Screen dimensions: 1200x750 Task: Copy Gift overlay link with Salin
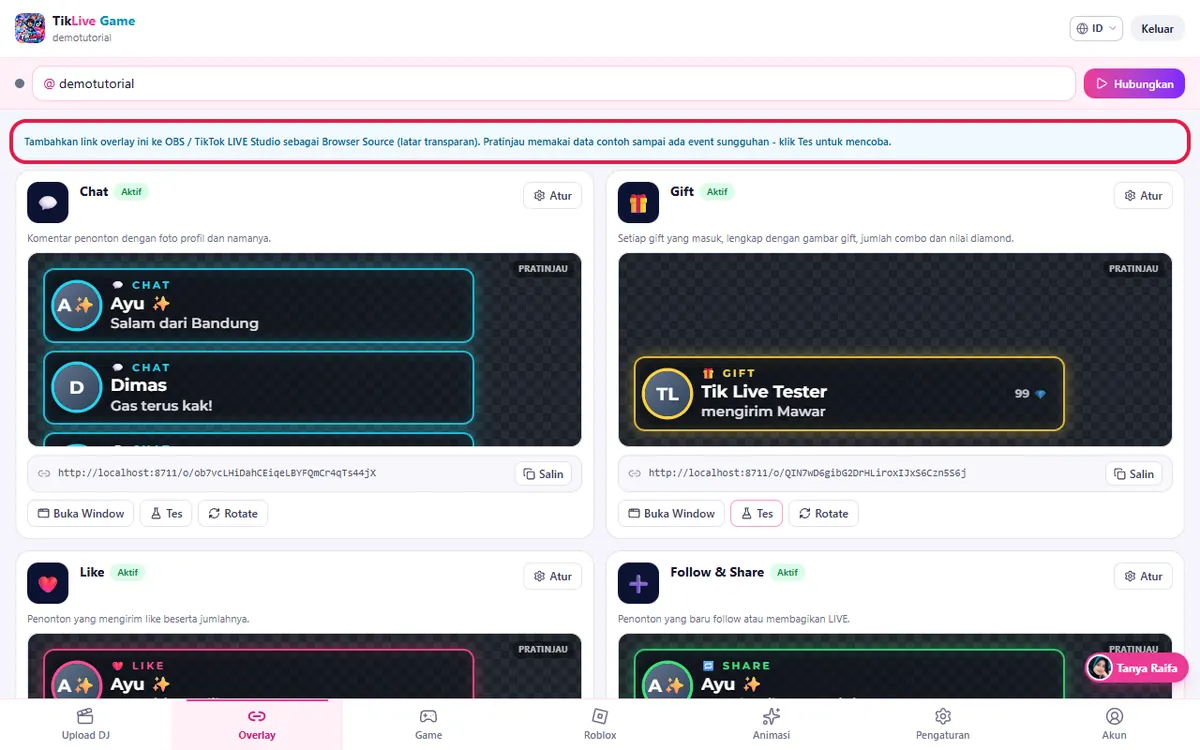click(x=1133, y=474)
